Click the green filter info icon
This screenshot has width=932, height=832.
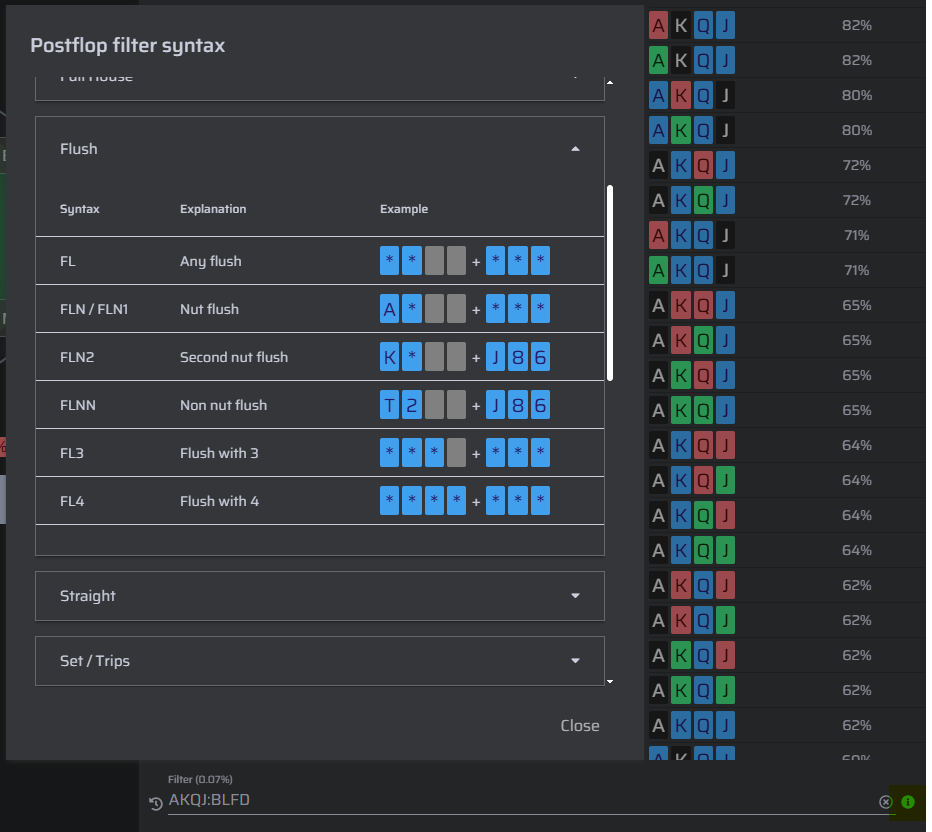(908, 802)
